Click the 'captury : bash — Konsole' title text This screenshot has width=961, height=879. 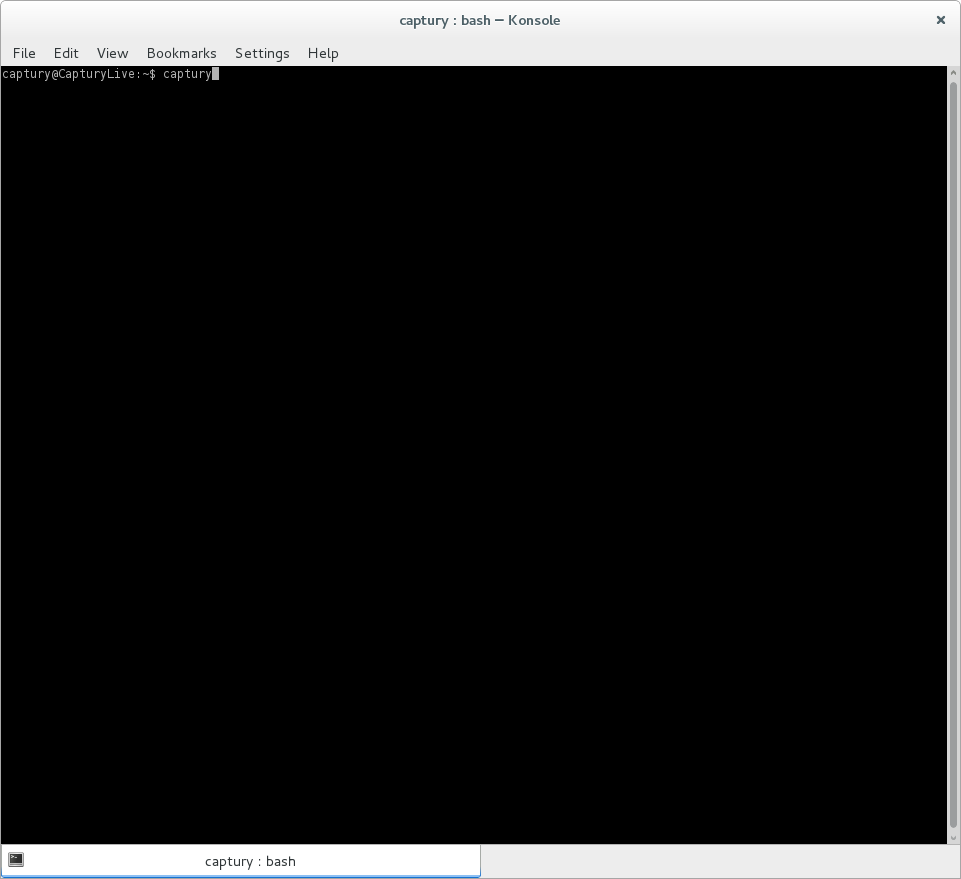[480, 20]
